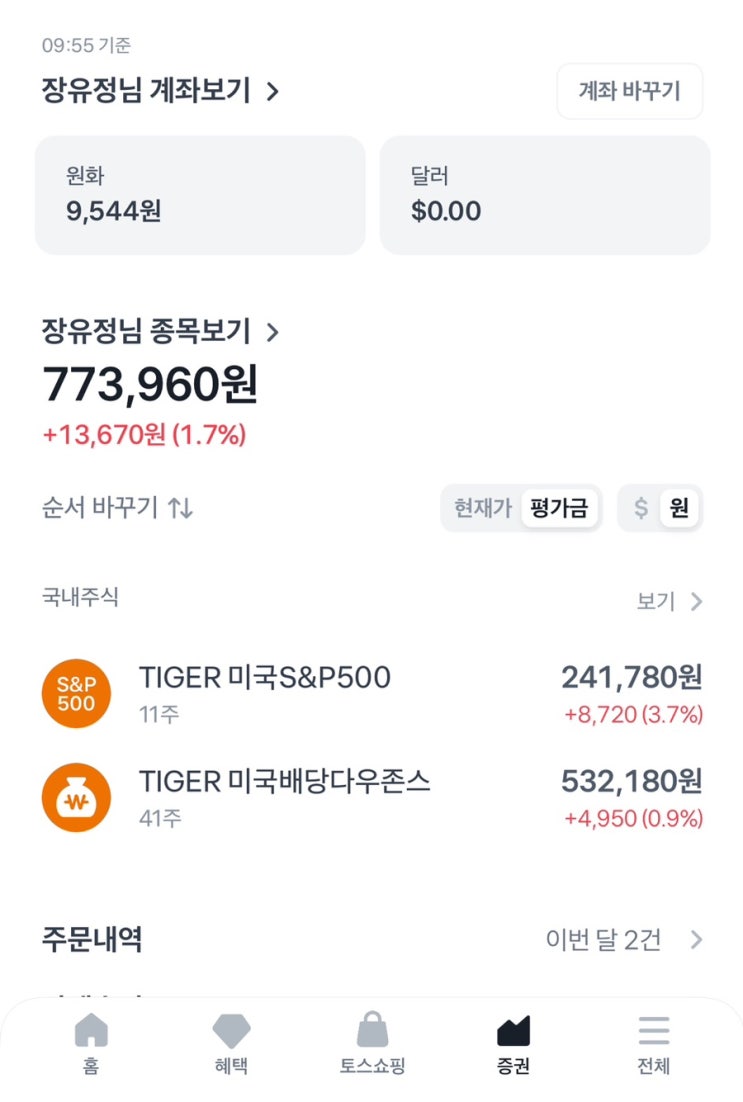
Task: Tap the TIGER 미국배당다우존스 money bag icon
Action: 76,798
